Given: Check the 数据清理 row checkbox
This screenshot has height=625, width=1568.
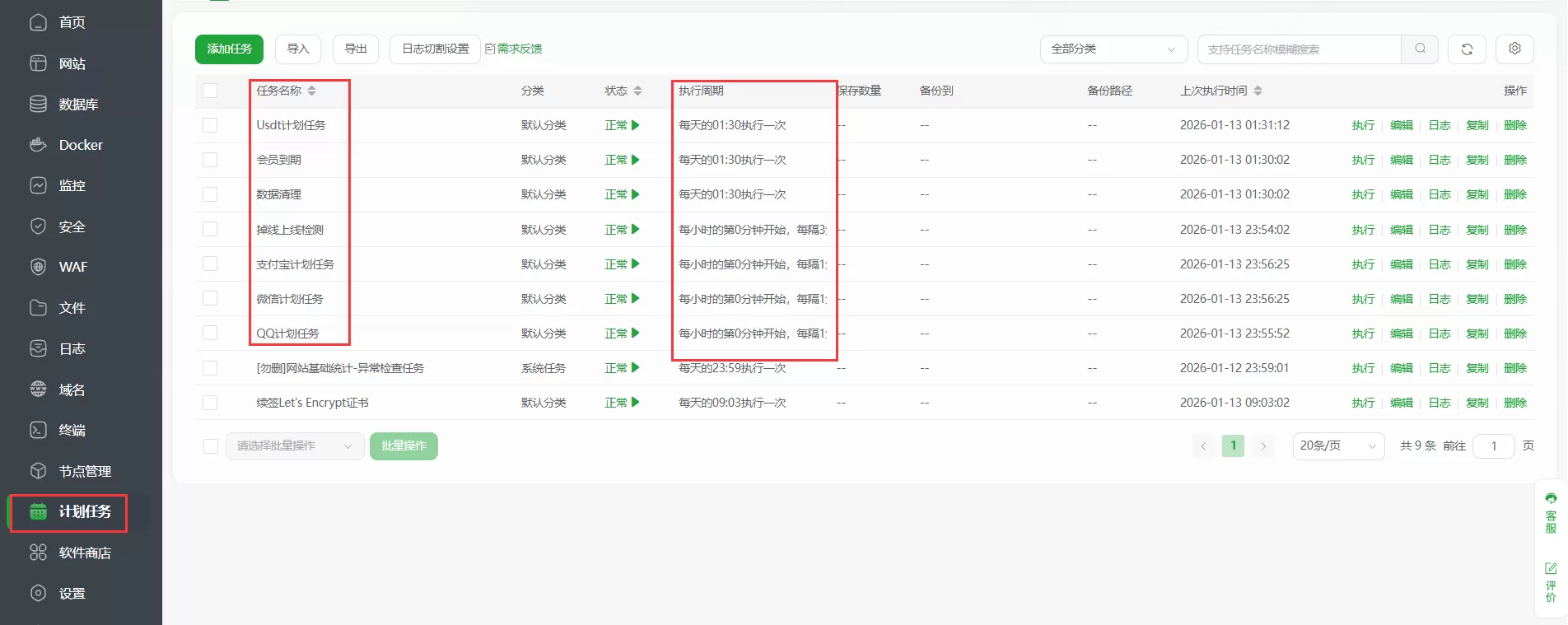Looking at the screenshot, I should (210, 194).
